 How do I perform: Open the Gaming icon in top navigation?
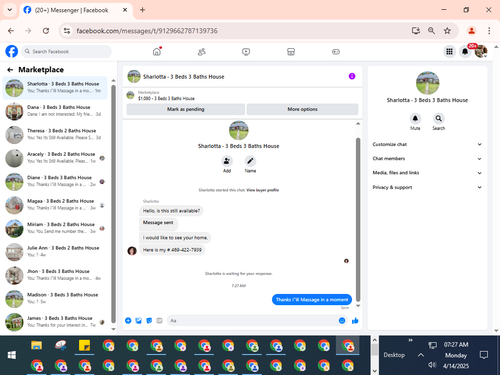[336, 52]
